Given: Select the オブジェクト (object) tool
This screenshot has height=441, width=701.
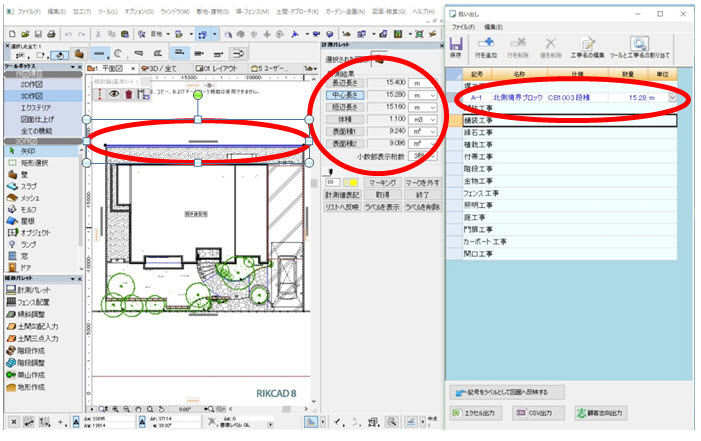Looking at the screenshot, I should [35, 233].
